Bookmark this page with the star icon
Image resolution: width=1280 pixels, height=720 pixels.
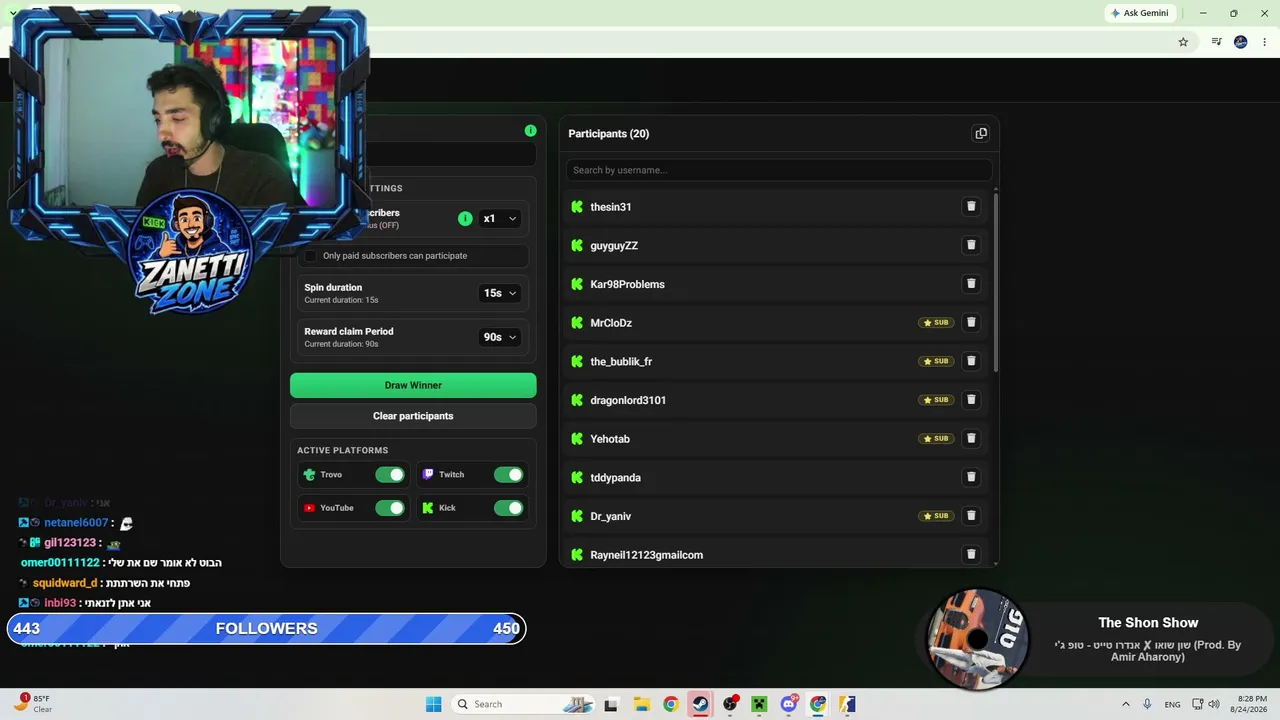pyautogui.click(x=1183, y=42)
